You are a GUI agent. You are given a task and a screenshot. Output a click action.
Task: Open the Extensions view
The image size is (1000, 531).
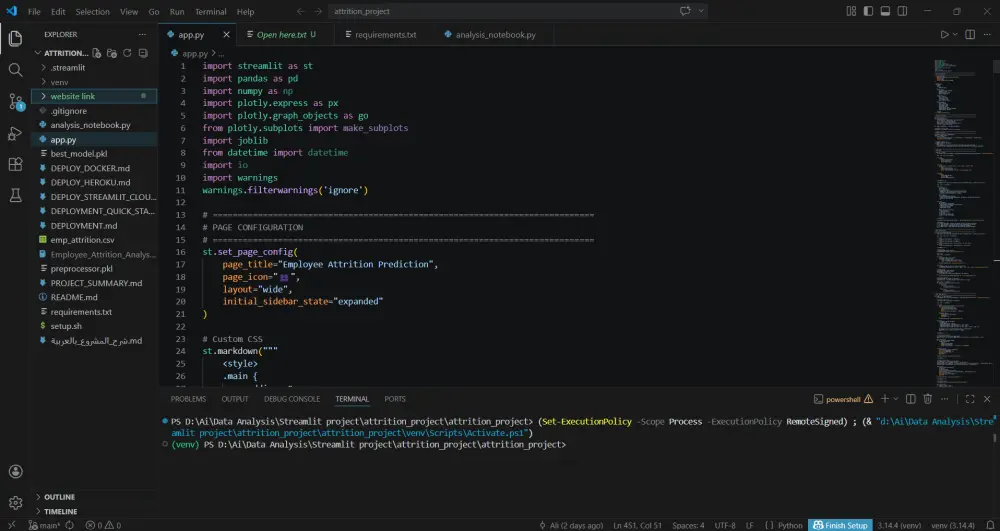pyautogui.click(x=15, y=164)
